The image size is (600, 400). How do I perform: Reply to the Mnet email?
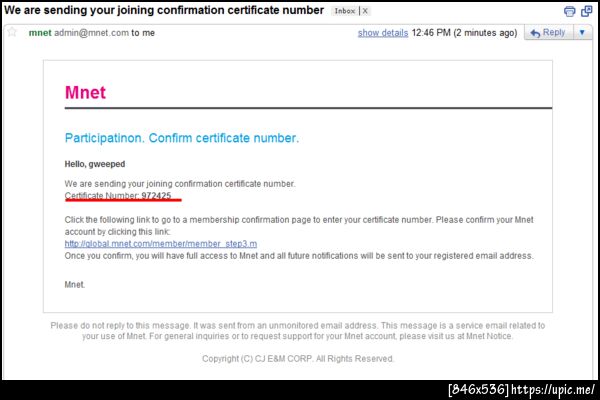[548, 33]
